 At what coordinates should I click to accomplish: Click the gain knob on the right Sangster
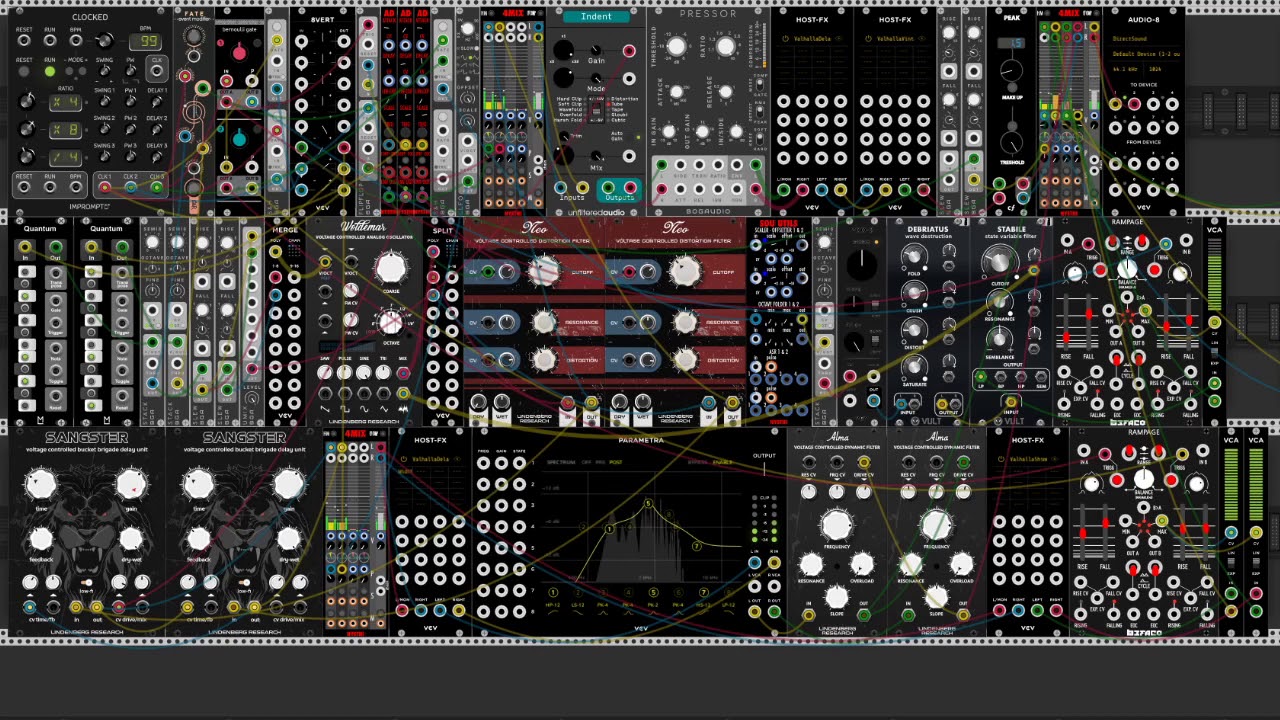(289, 485)
